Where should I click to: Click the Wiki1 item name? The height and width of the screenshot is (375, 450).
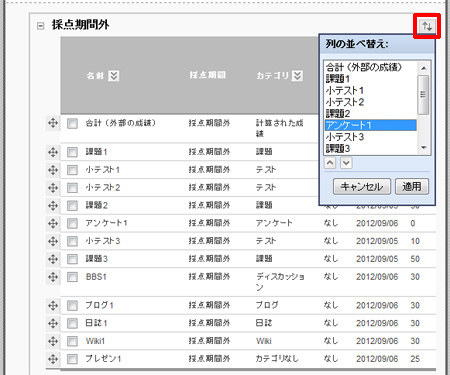click(x=95, y=341)
